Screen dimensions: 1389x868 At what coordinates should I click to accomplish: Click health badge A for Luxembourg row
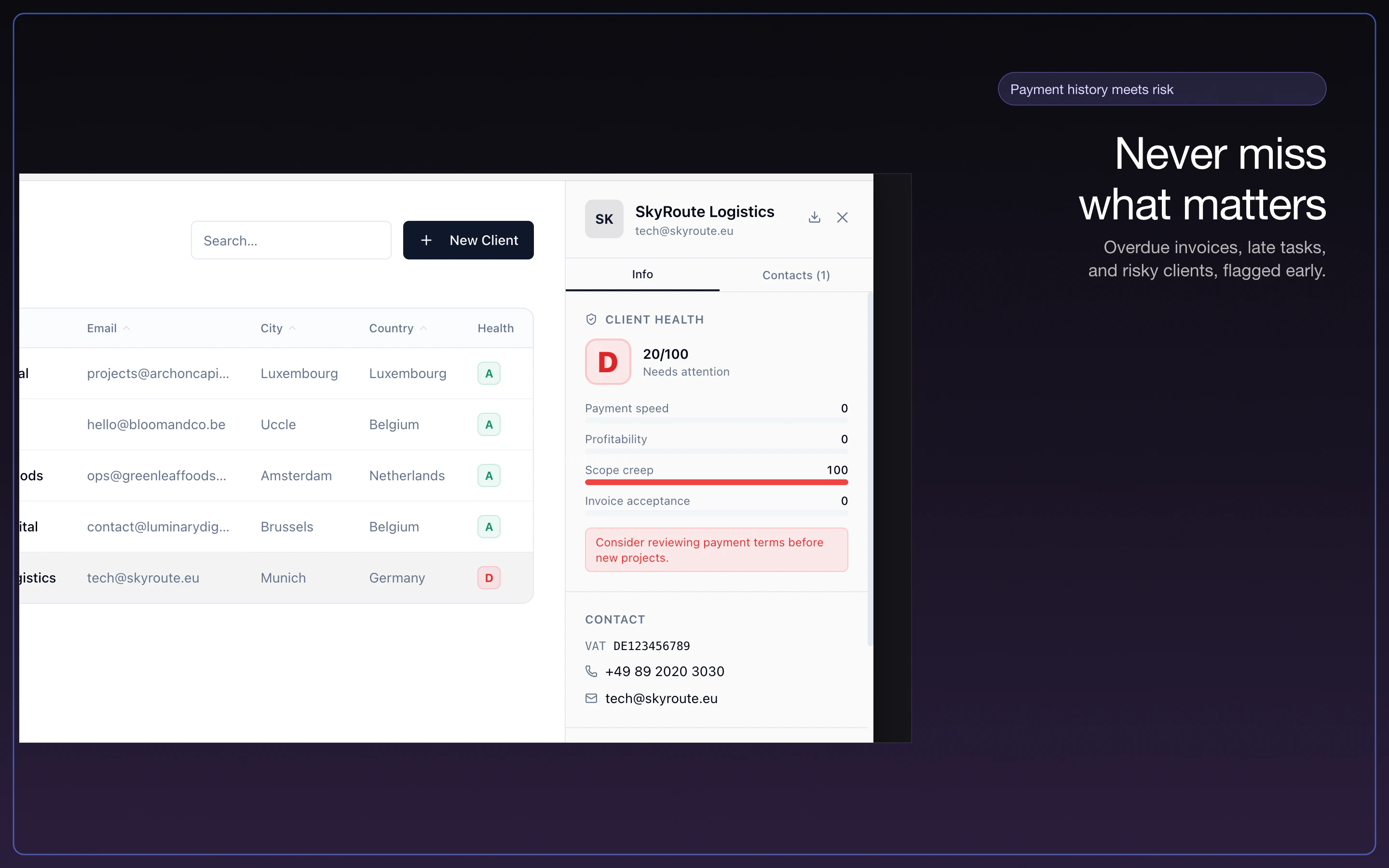(489, 373)
